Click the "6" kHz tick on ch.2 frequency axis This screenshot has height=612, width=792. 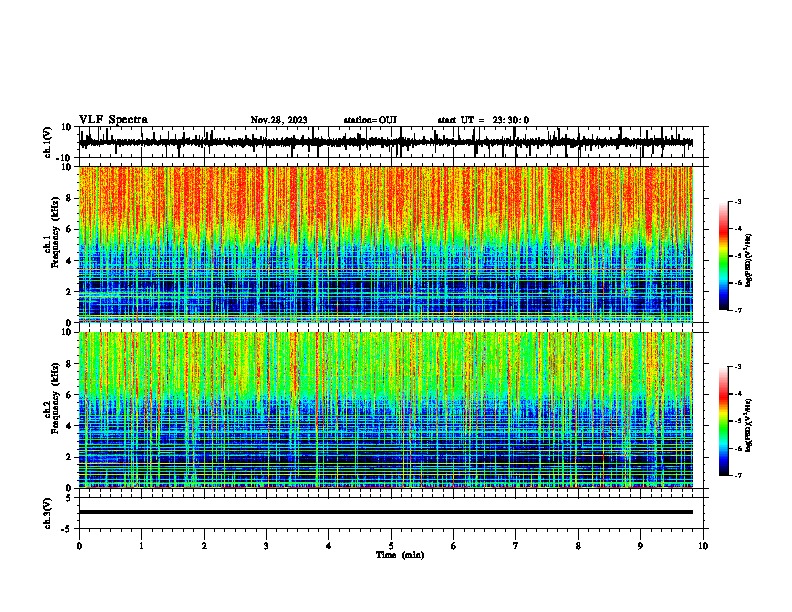[x=69, y=394]
